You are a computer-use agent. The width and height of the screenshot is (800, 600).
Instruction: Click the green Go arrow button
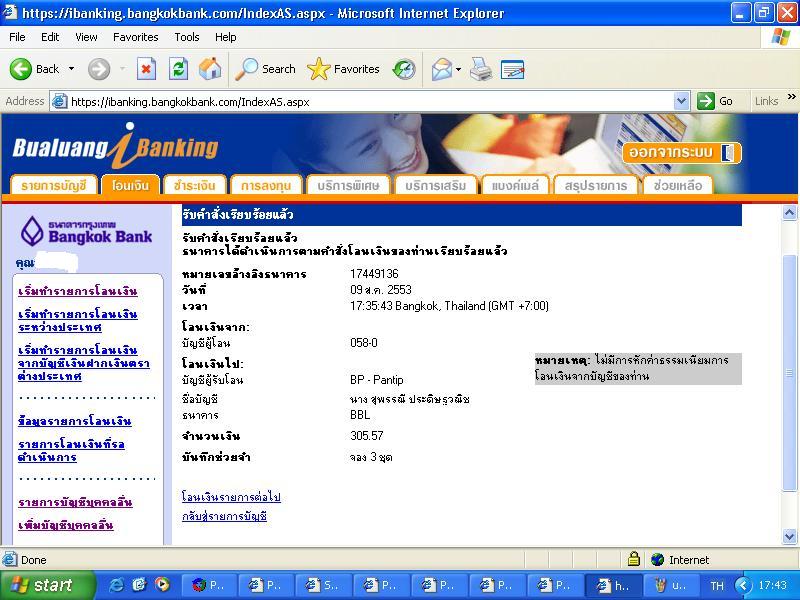[x=706, y=101]
